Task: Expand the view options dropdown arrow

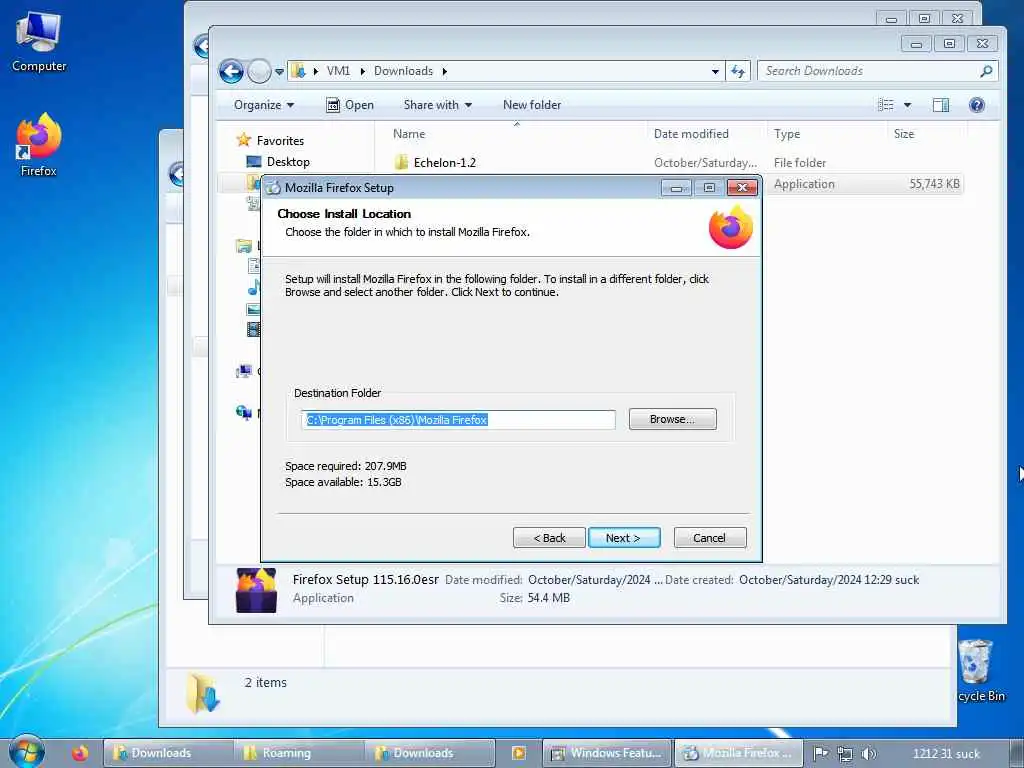Action: tap(907, 104)
